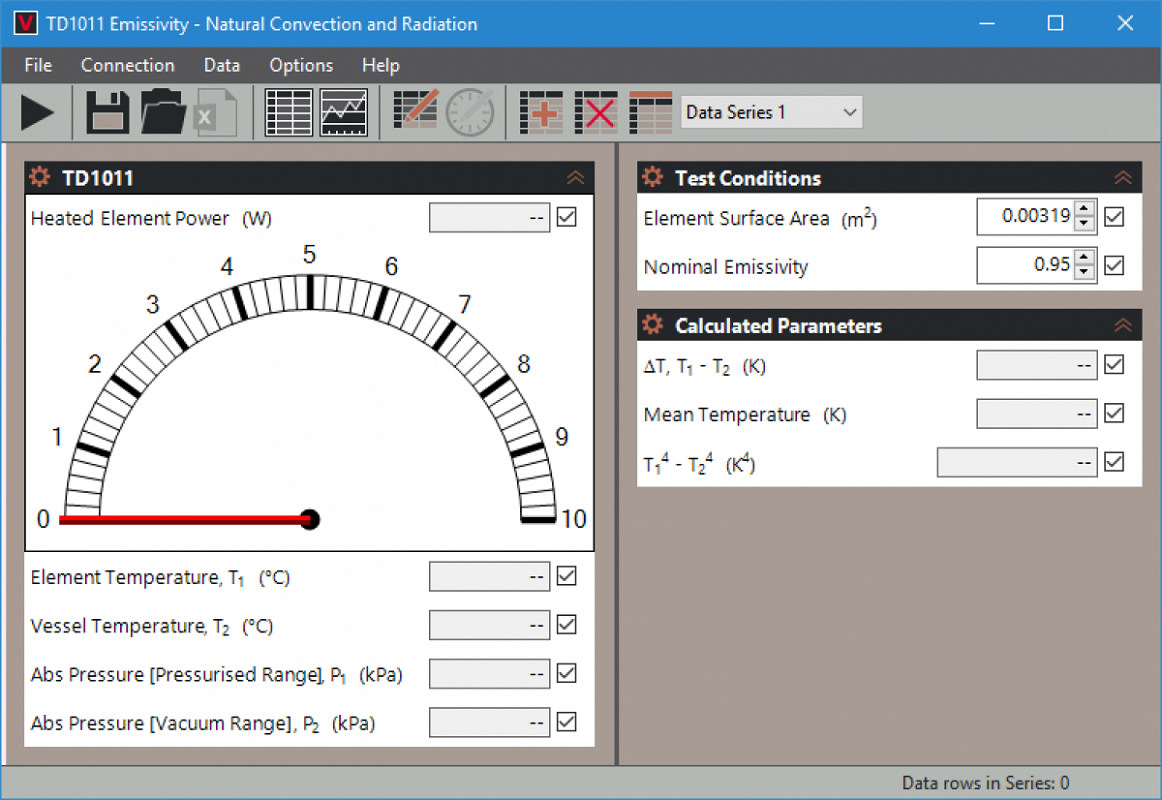Image resolution: width=1162 pixels, height=800 pixels.
Task: Minimize the TD1011 Emissivity window
Action: (x=986, y=24)
